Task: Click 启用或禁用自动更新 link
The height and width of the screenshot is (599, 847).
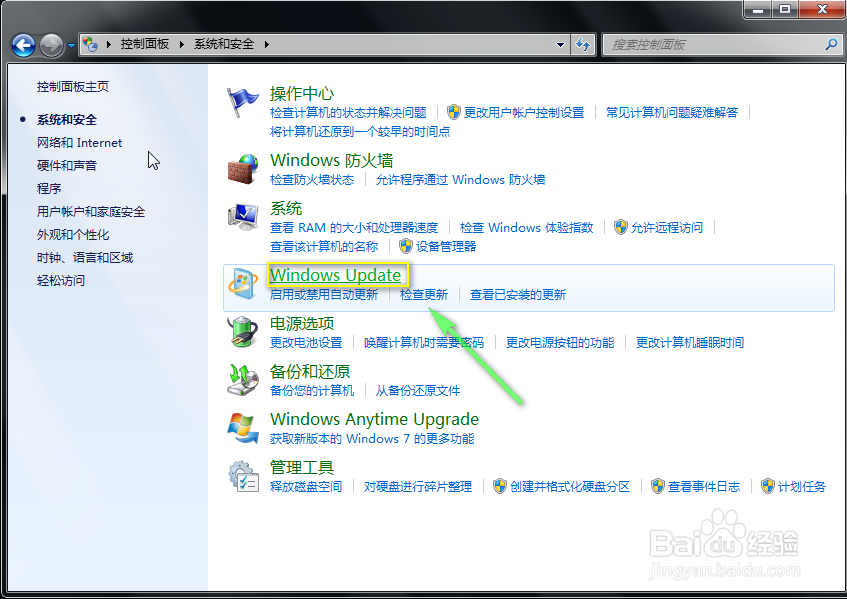Action: pos(324,294)
